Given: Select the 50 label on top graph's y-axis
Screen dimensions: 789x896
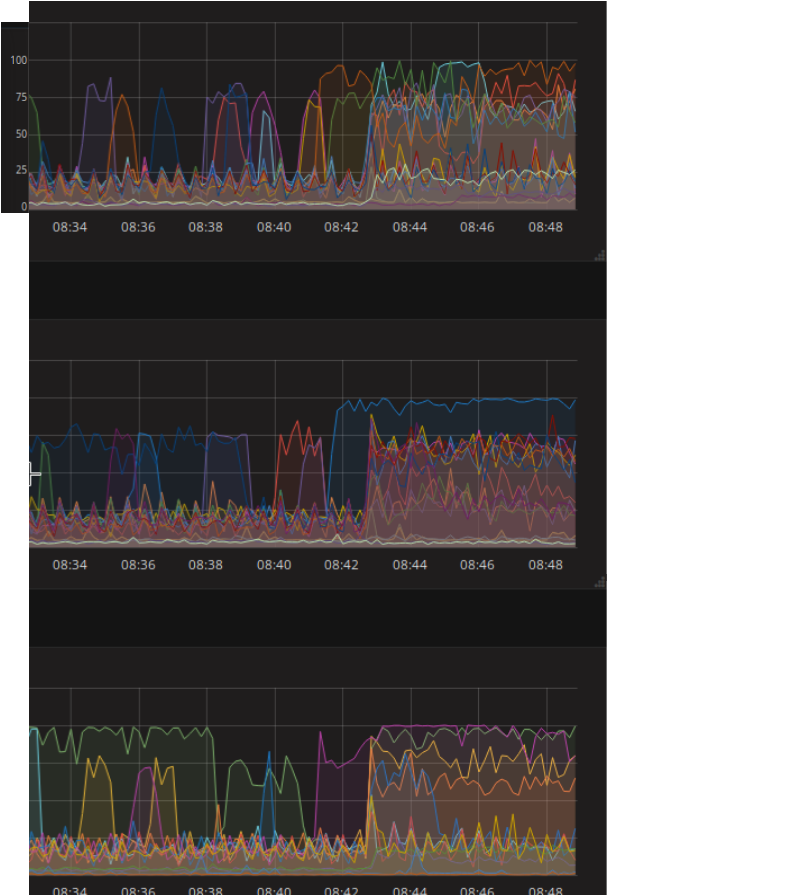Looking at the screenshot, I should (20, 133).
